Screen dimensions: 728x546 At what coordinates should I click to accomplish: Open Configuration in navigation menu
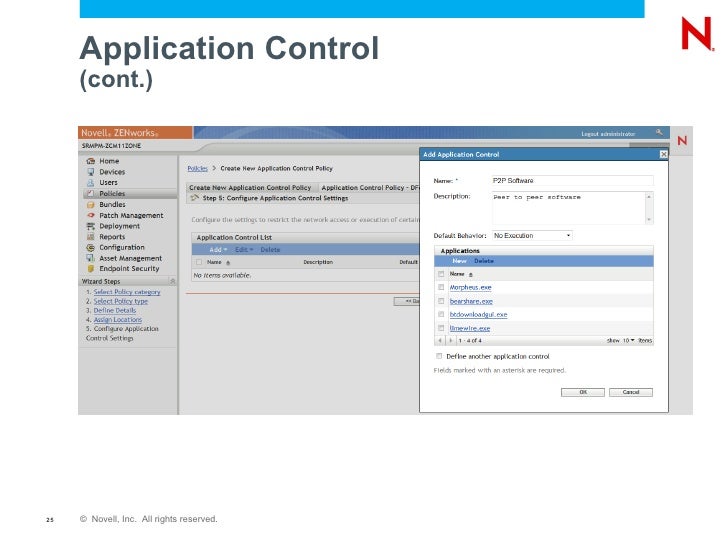pos(122,247)
